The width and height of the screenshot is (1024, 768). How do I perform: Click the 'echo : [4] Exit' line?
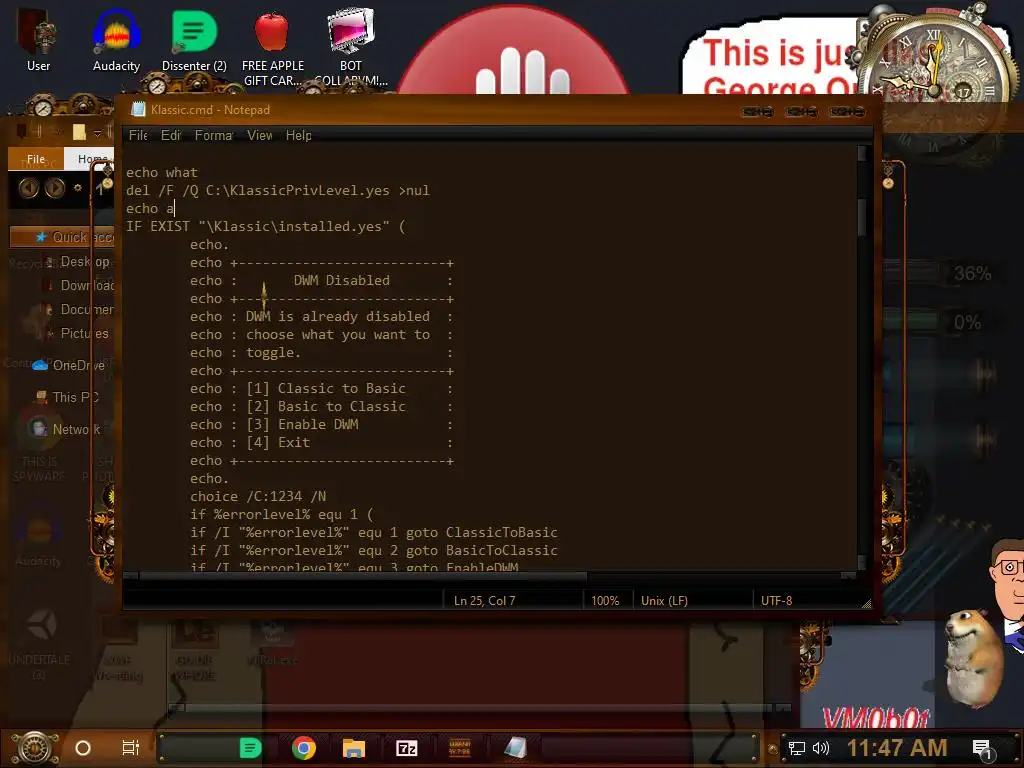321,443
